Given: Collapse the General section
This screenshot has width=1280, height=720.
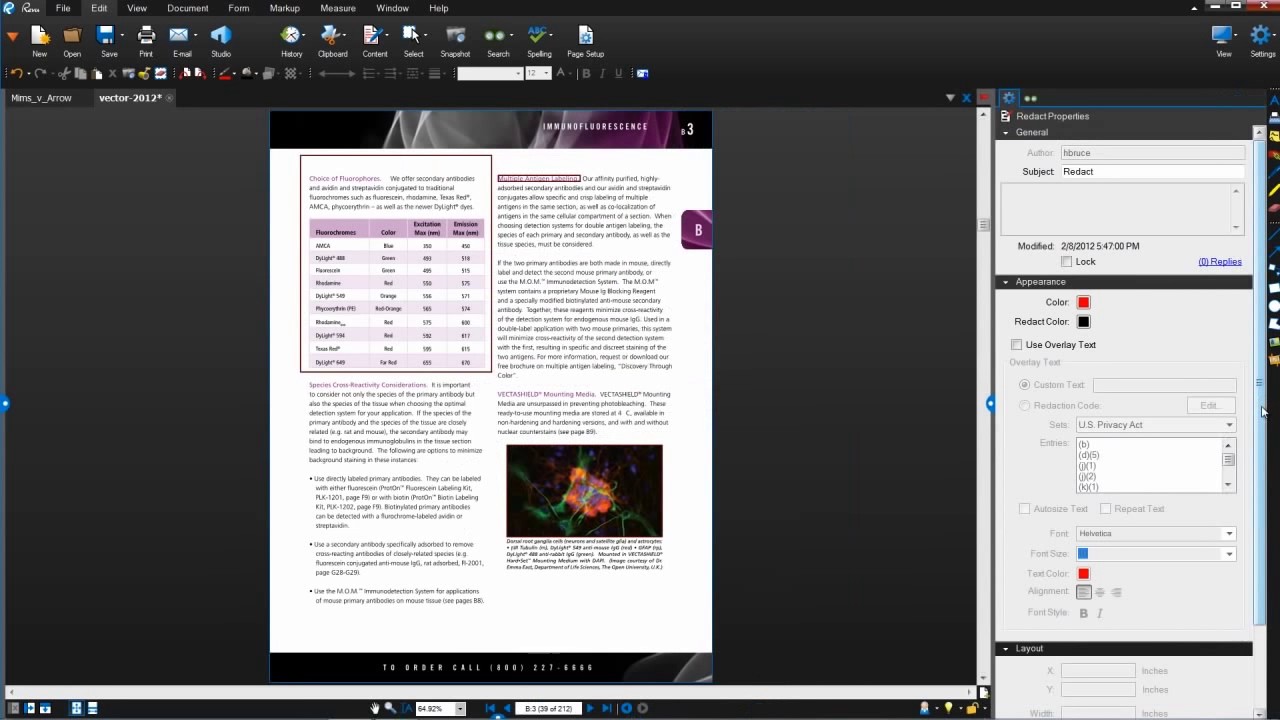Looking at the screenshot, I should click(x=1006, y=133).
